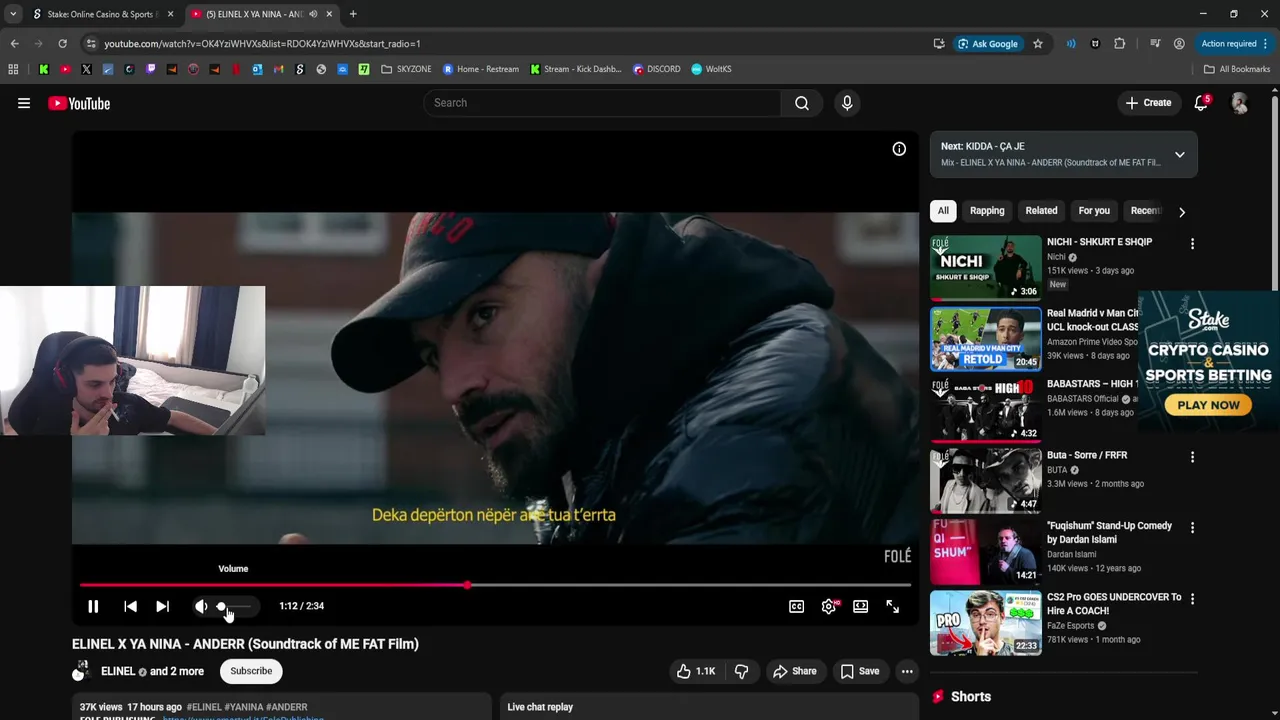Open more options for NICHI - SHKURT E SHQIP
Viewport: 1280px width, 720px height.
1192,244
